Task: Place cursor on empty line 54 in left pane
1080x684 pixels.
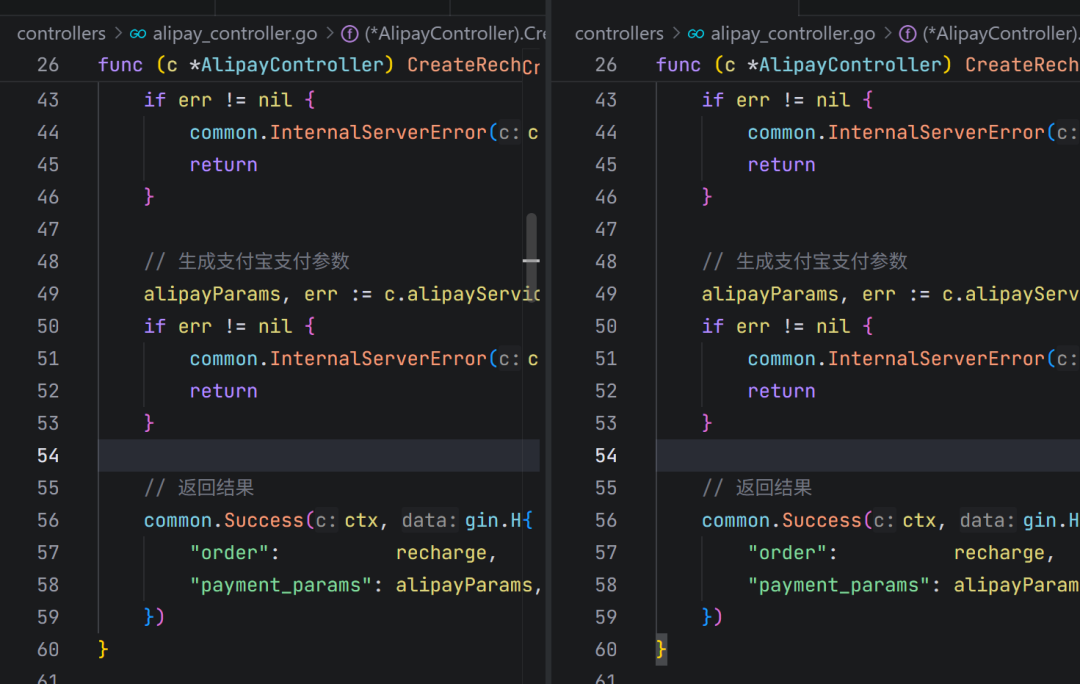Action: coord(319,456)
